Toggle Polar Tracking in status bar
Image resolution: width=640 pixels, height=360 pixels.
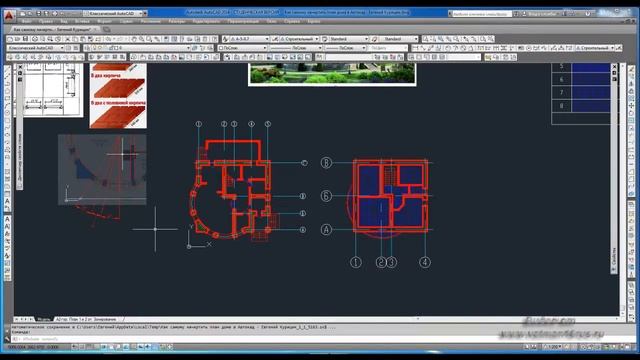(x=104, y=347)
